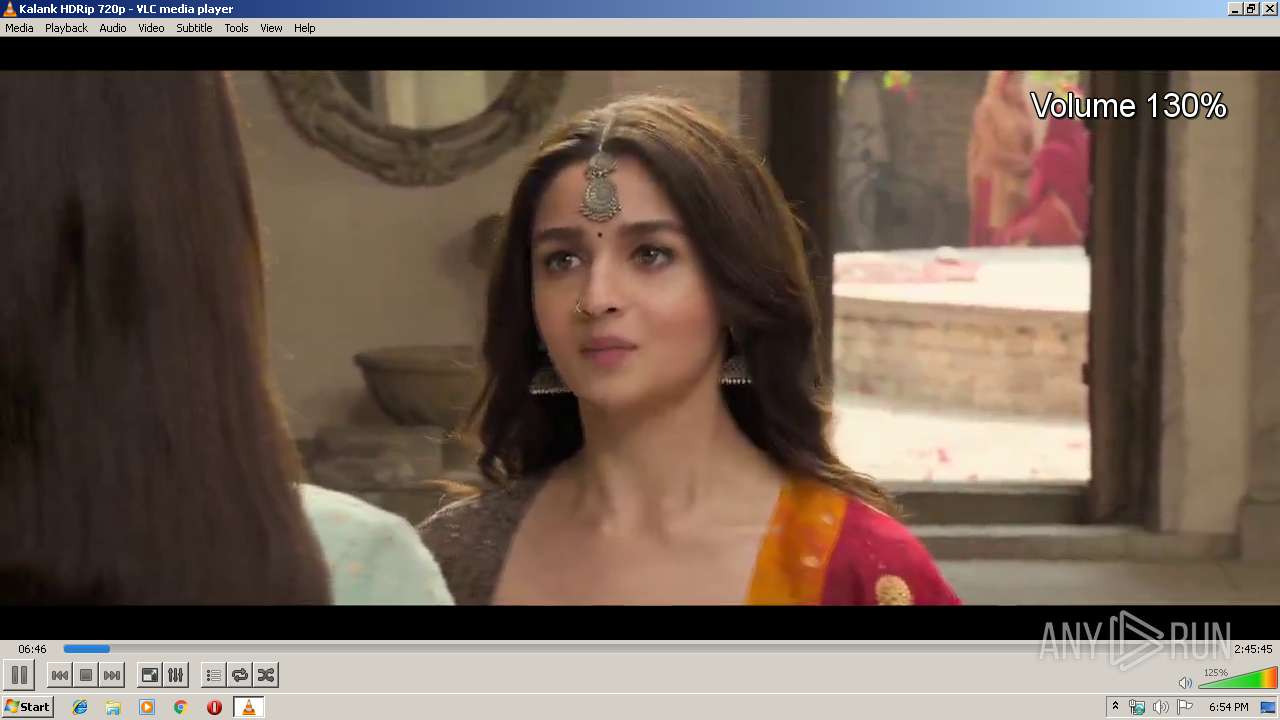The height and width of the screenshot is (720, 1280).
Task: Open Action Center flag icon
Action: click(x=1185, y=707)
